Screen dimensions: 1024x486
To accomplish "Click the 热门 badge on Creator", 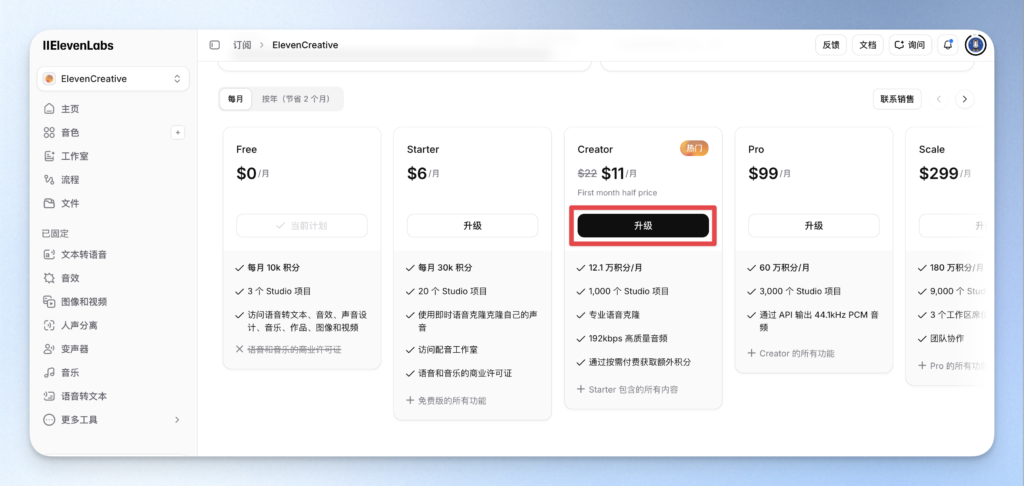I will [x=694, y=148].
